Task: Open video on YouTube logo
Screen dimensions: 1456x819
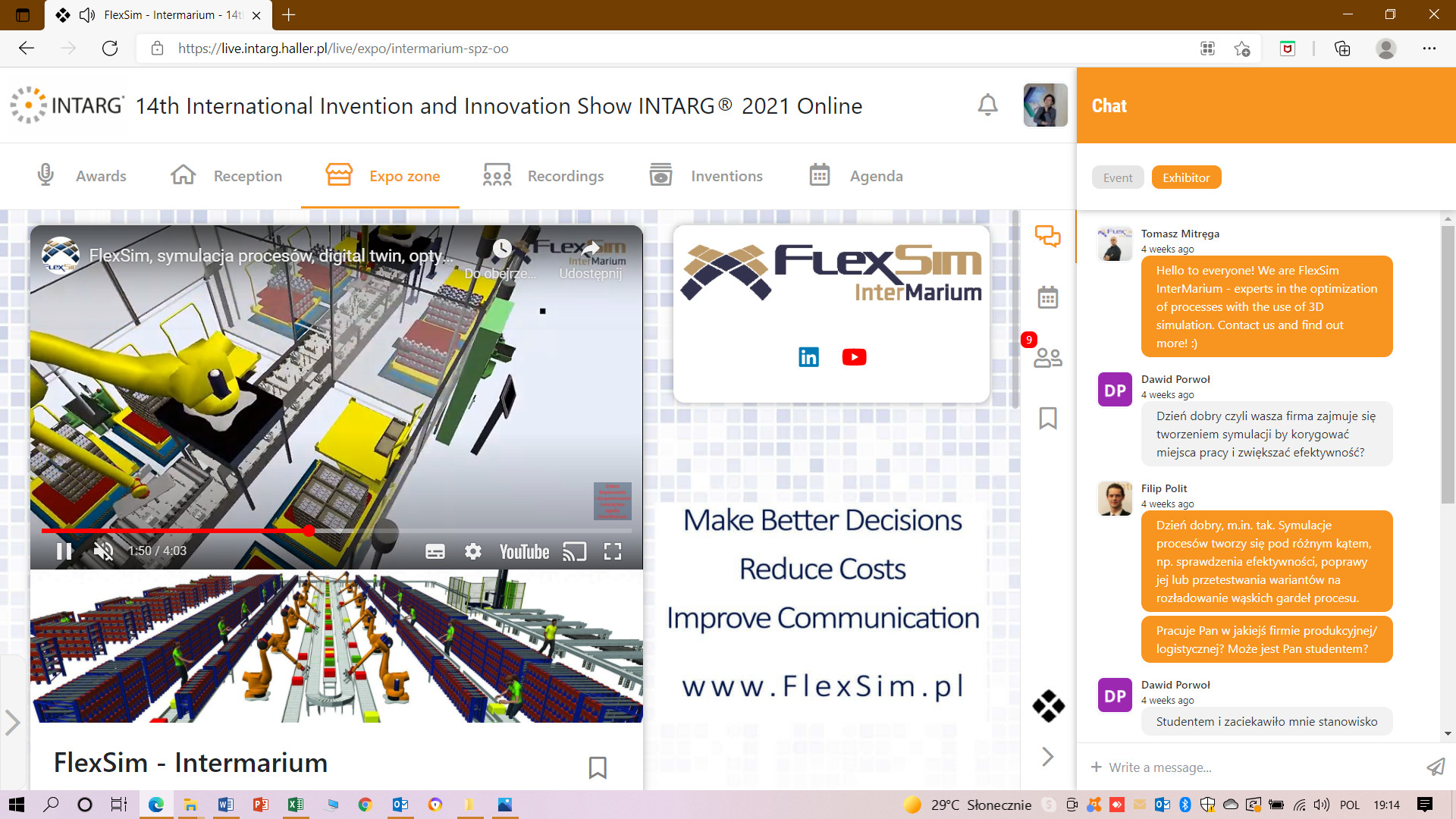Action: tap(524, 551)
